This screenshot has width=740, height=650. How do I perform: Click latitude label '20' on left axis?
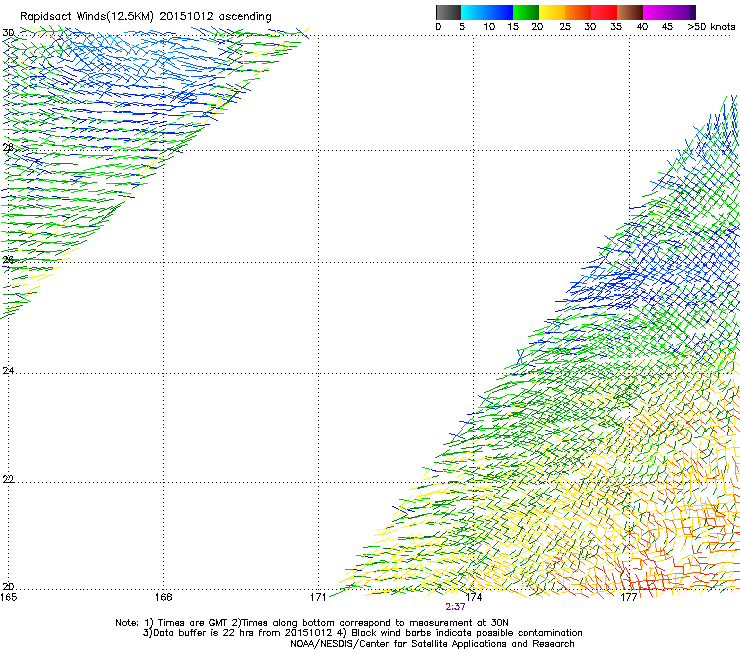click(8, 587)
